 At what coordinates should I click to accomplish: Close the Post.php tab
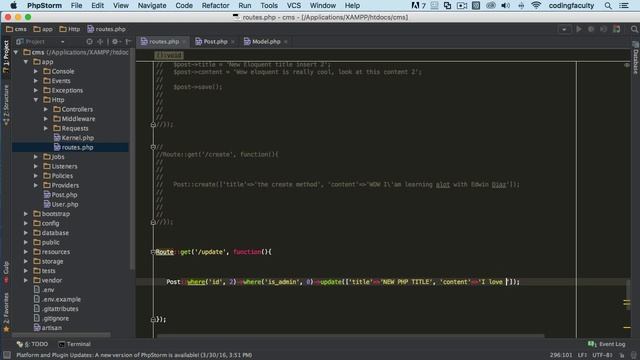click(233, 42)
